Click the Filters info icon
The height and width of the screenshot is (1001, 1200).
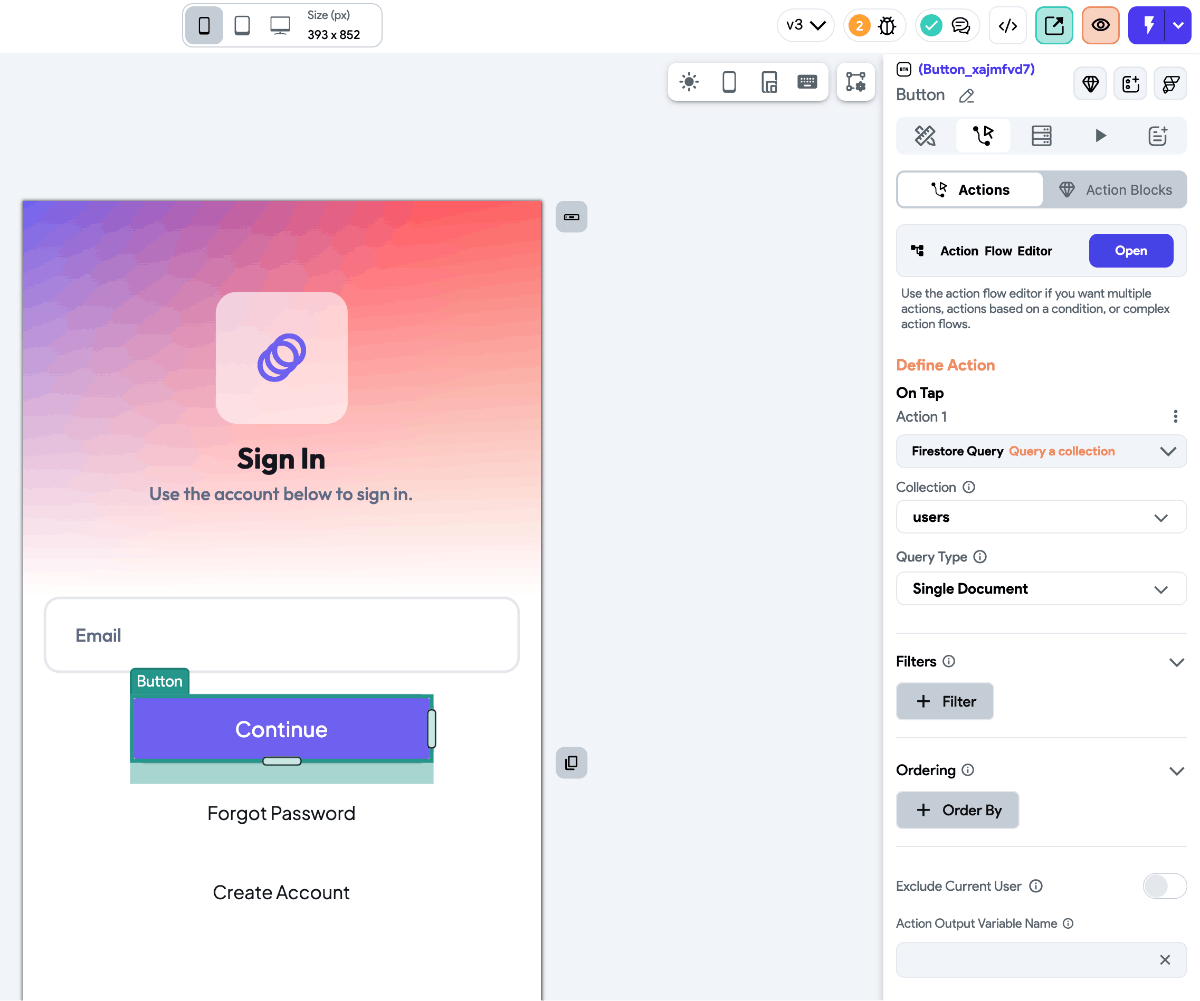(949, 661)
